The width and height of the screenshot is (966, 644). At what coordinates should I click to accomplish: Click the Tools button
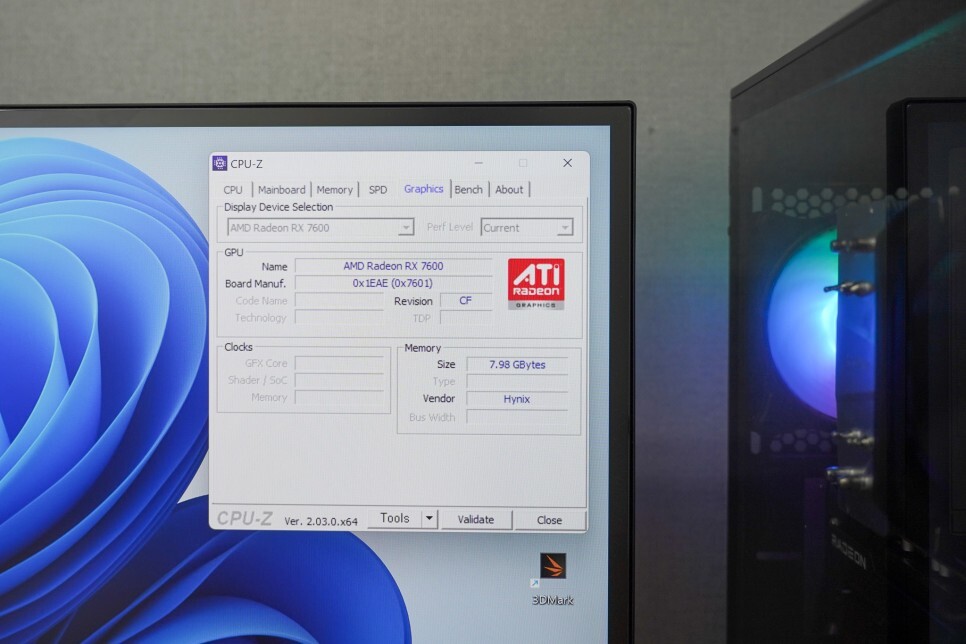coord(395,518)
